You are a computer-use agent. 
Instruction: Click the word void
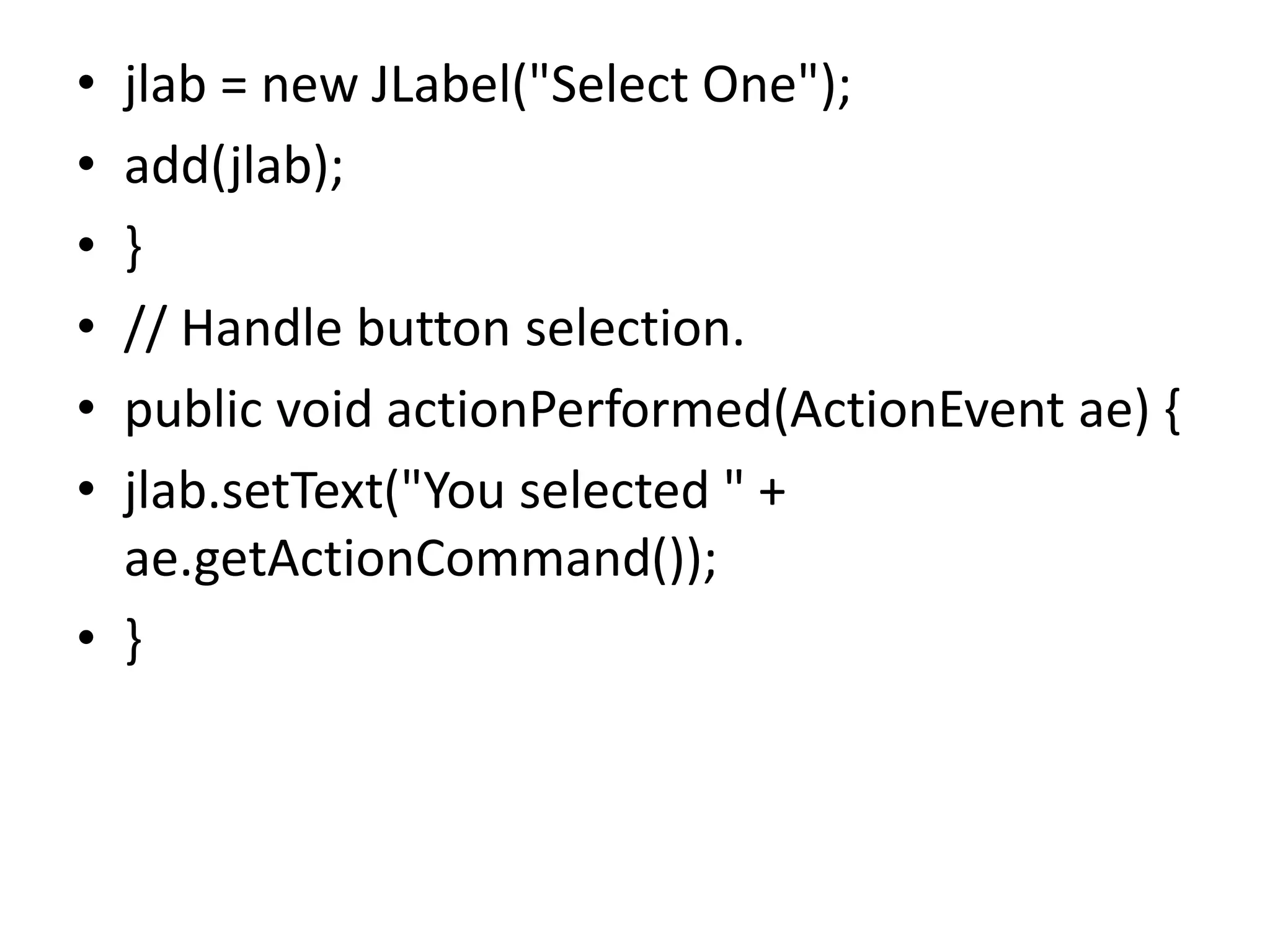(x=323, y=410)
